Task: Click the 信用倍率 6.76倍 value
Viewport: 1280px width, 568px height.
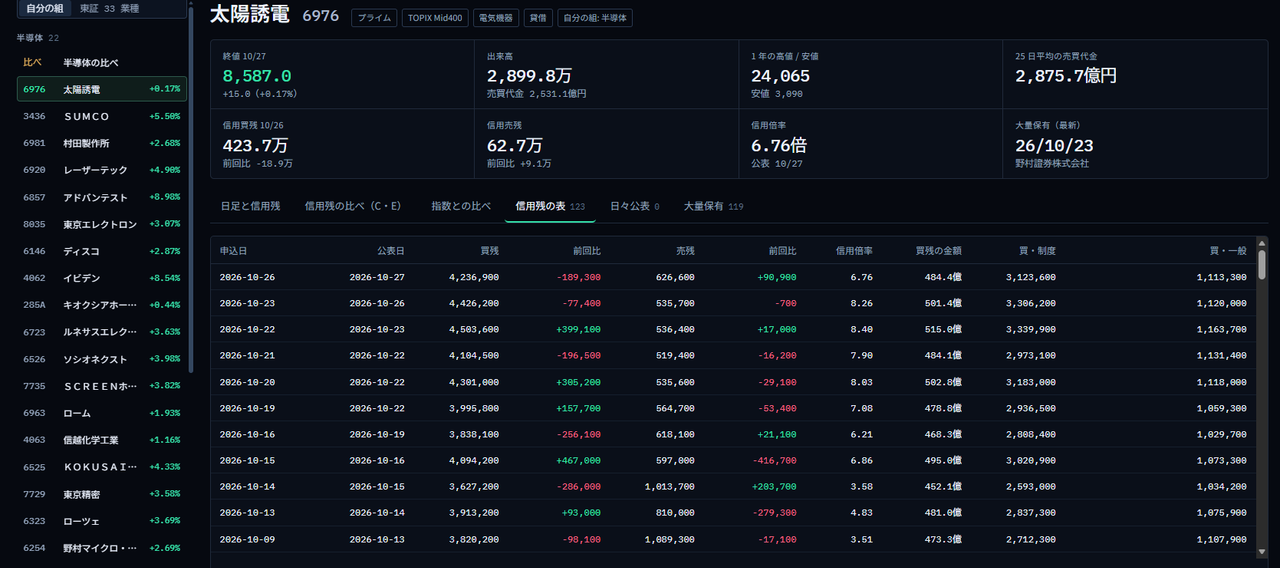Action: tap(778, 145)
